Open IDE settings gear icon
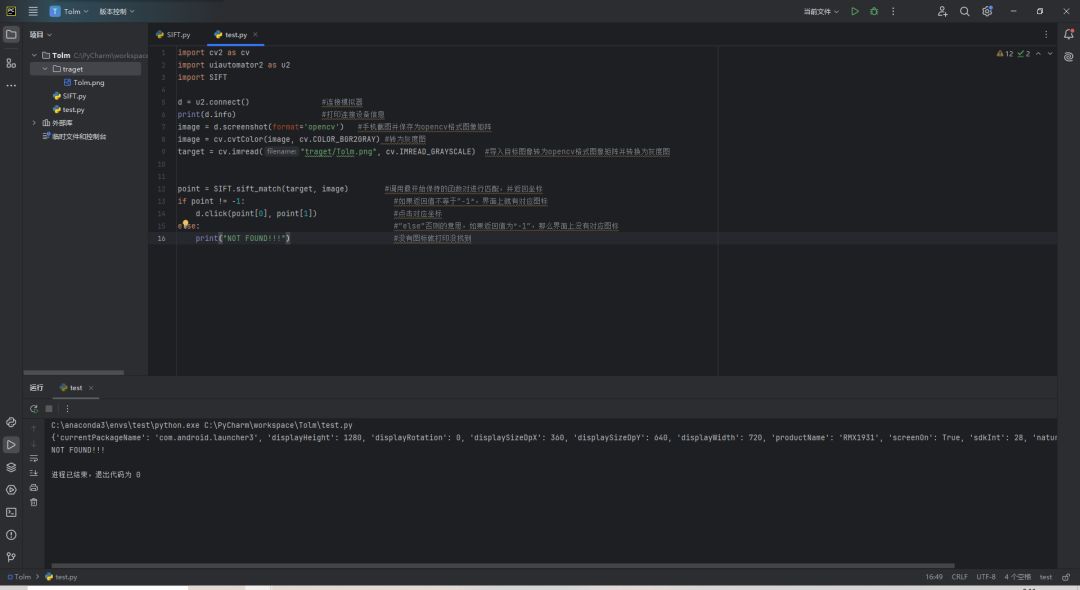Screen dimensions: 1080x590 point(987,11)
